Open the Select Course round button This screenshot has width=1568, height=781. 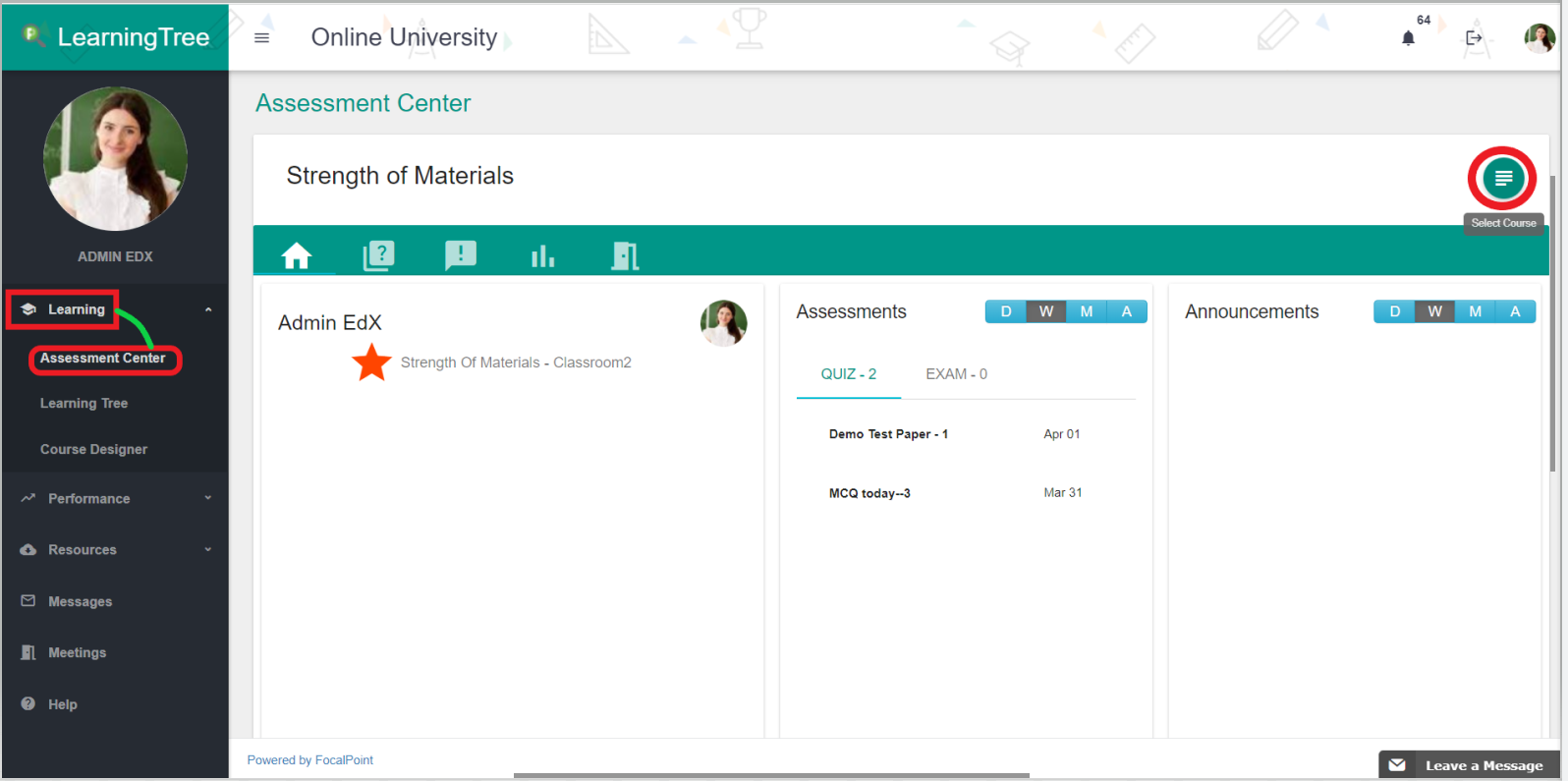coord(1502,179)
